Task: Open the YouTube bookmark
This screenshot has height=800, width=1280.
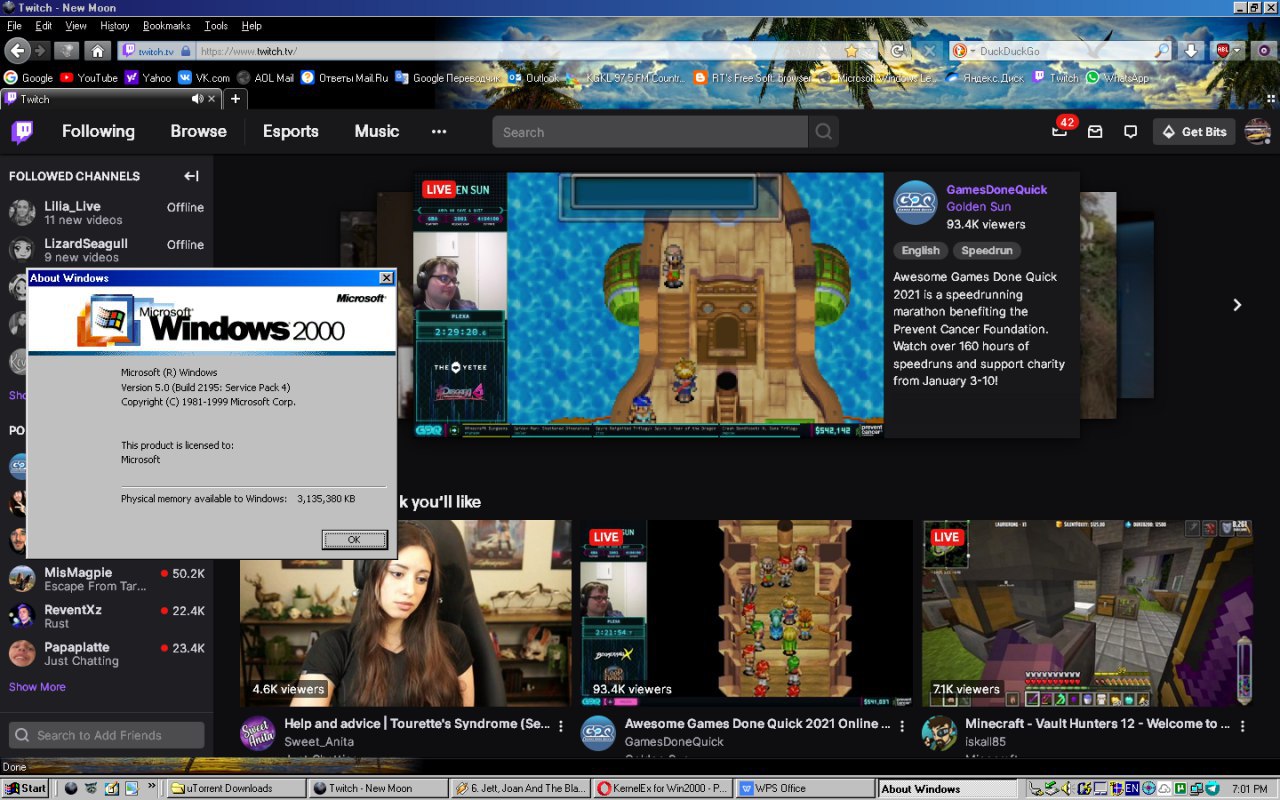Action: 88,77
